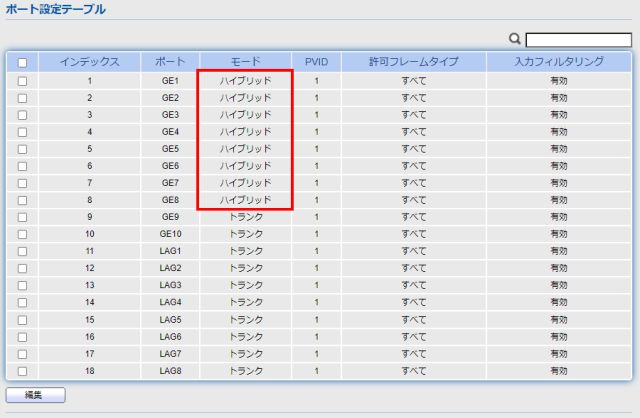Click ハイブリッド mode in GE4 row
Viewport: 640px width, 418px height.
[x=245, y=132]
